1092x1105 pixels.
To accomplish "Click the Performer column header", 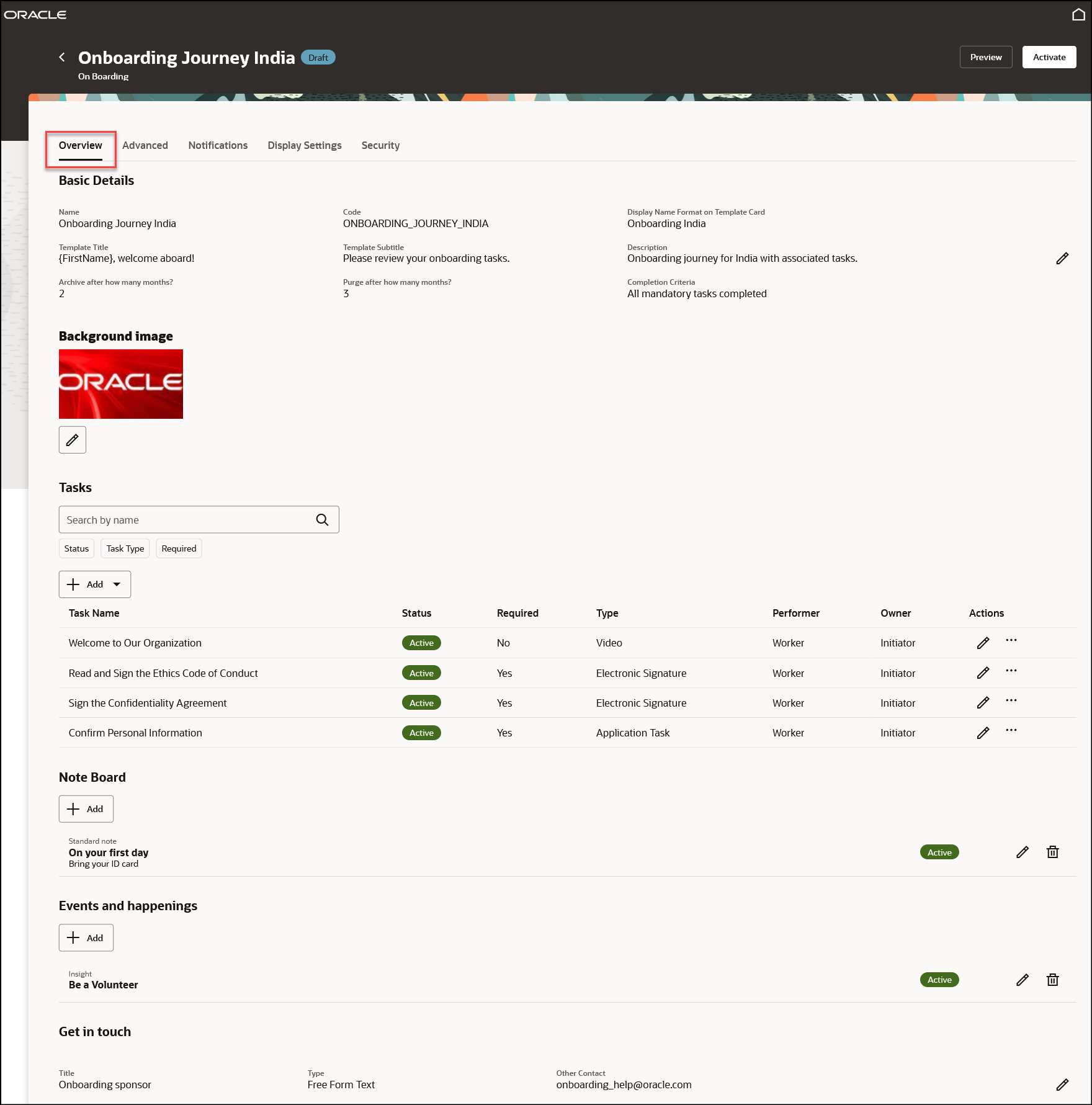I will pos(796,613).
